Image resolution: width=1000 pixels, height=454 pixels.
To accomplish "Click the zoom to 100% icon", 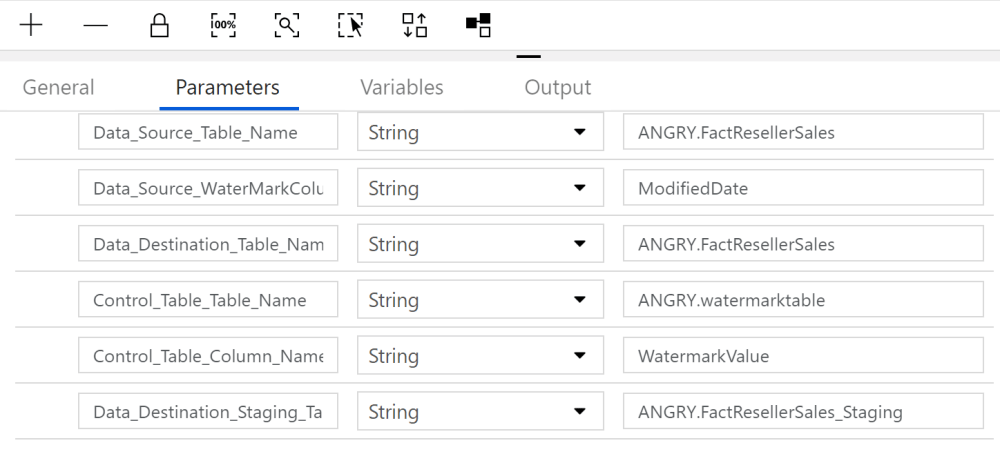I will 223,26.
